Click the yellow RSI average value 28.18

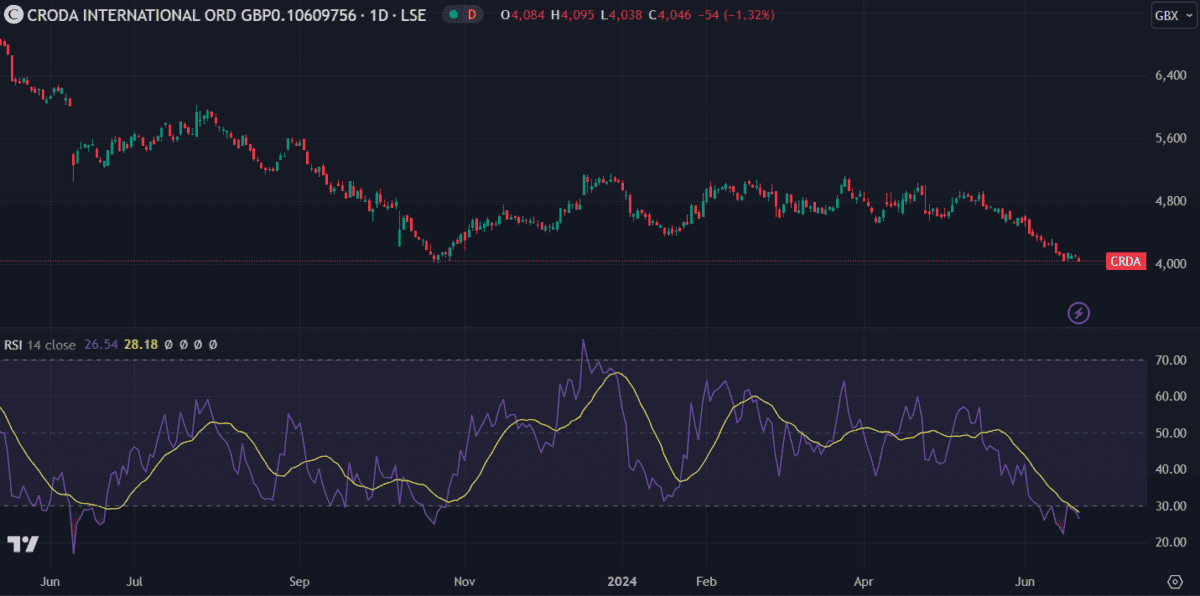coord(141,344)
